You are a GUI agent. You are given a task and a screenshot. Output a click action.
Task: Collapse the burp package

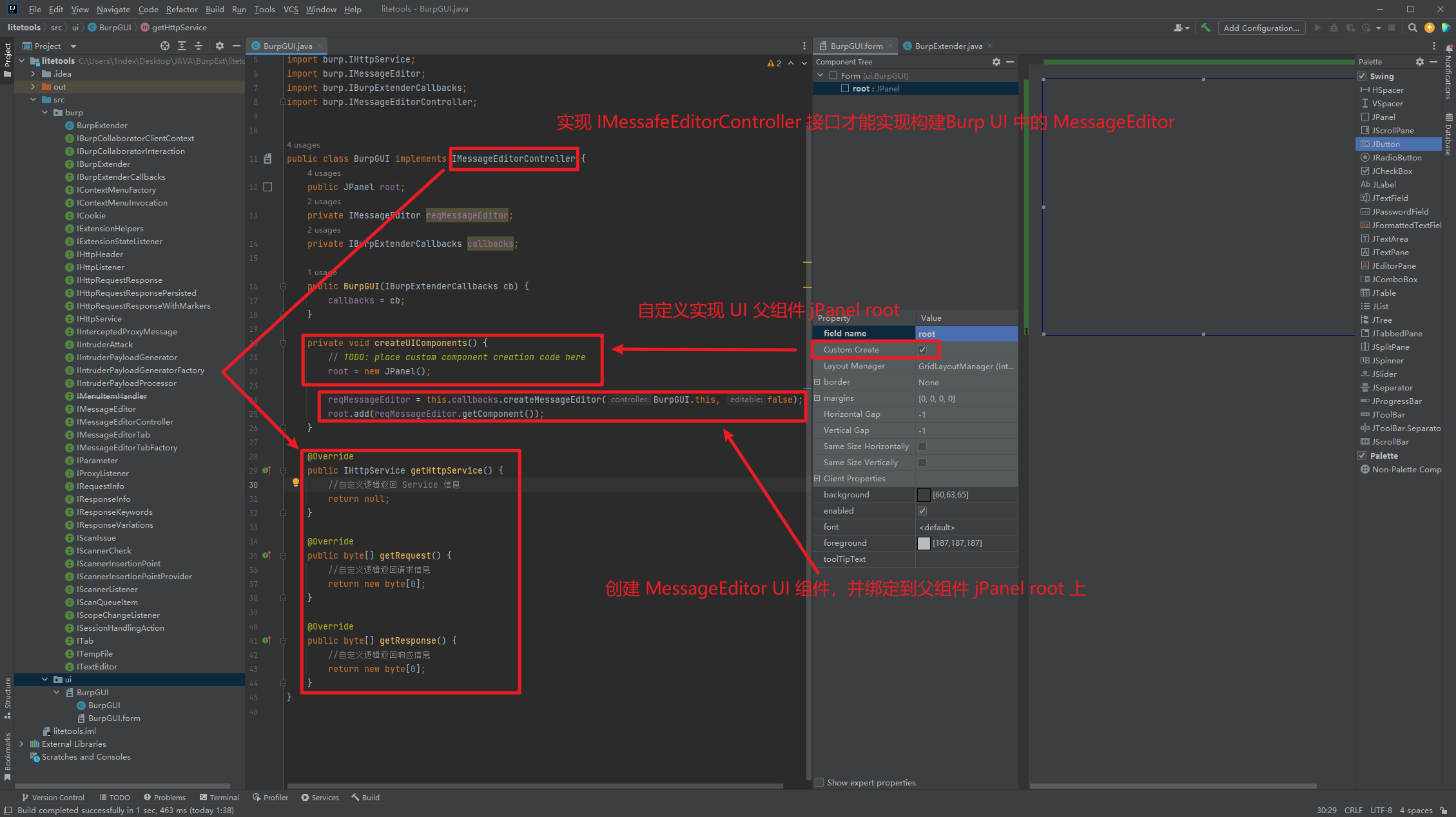45,112
